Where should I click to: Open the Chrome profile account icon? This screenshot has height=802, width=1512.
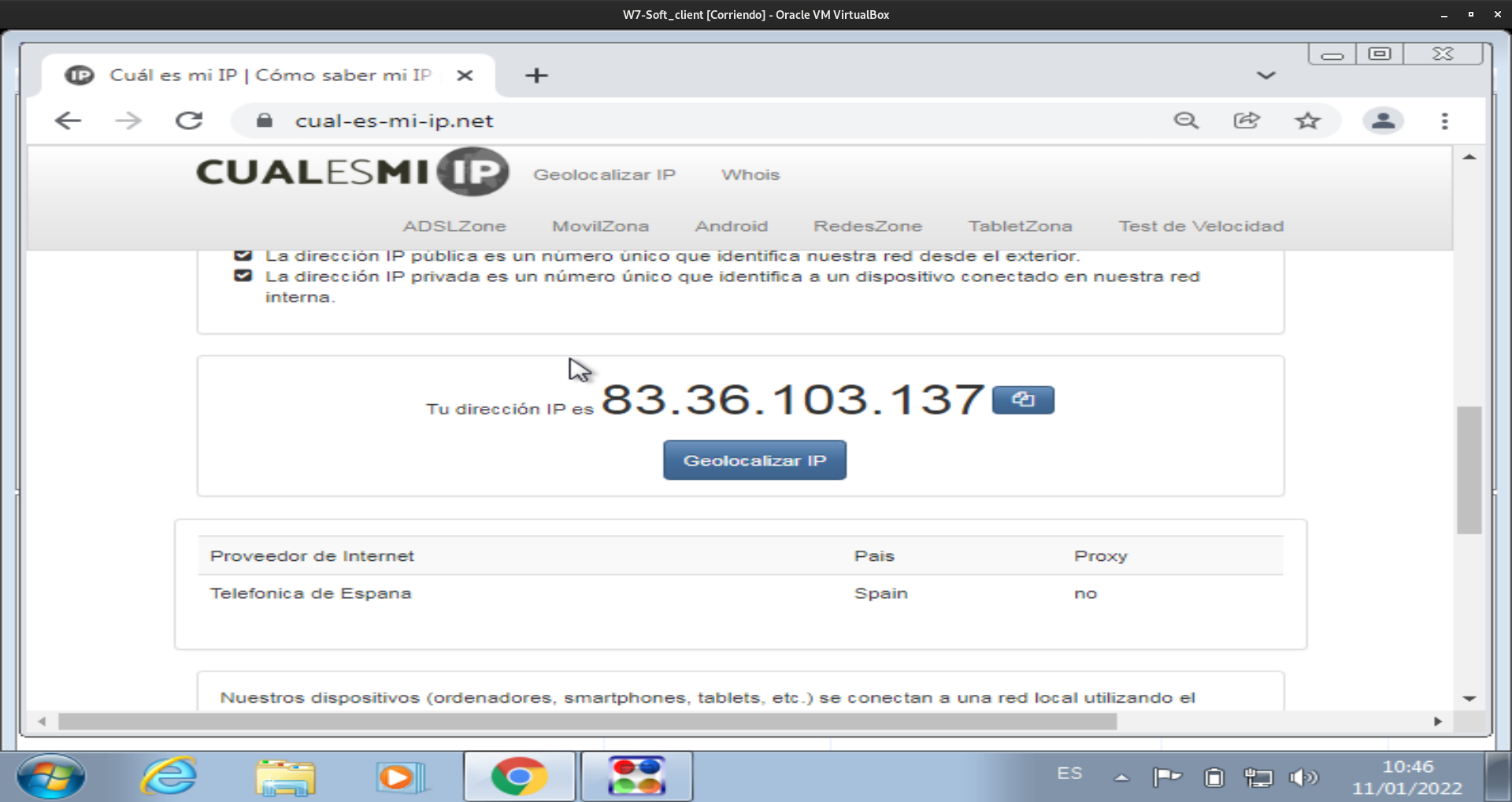coord(1384,121)
